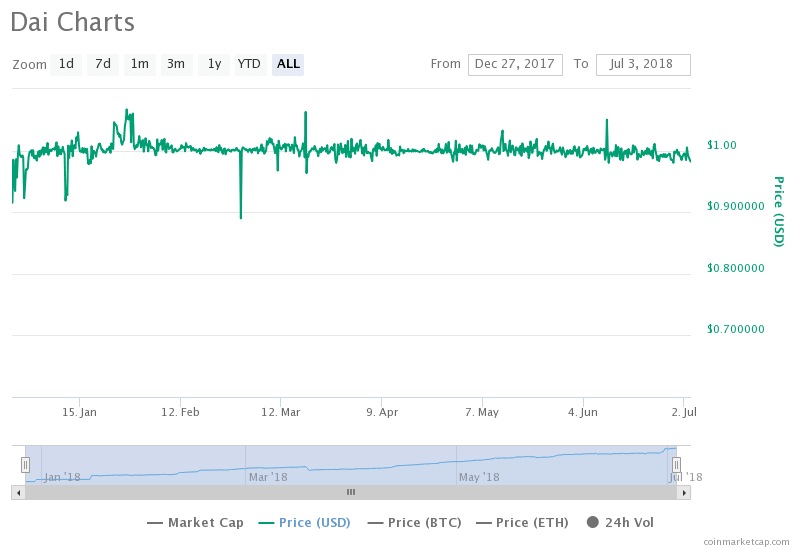Click right navigator range handle
Viewport: 800px width, 550px height.
676,464
